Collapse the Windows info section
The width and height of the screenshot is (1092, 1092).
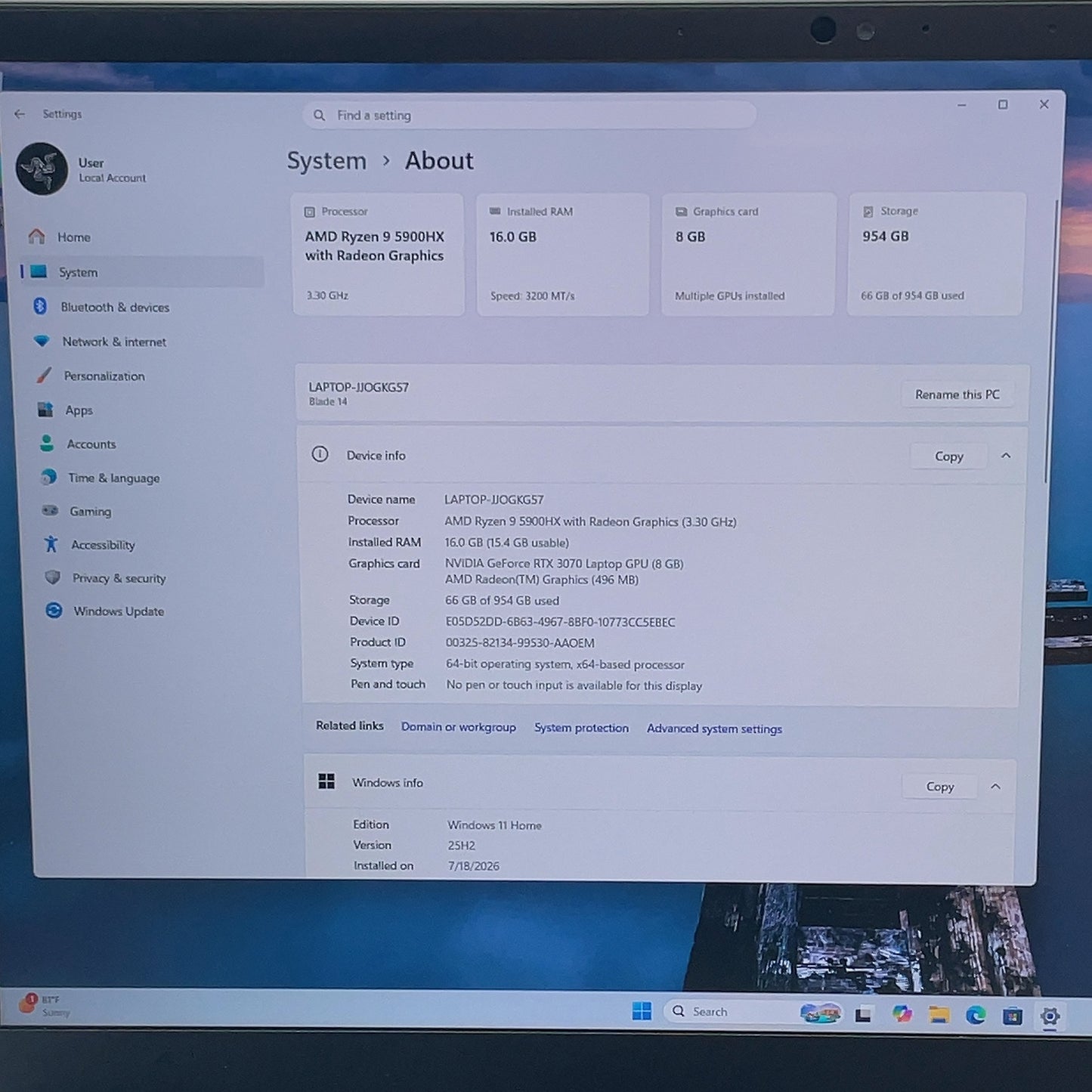[x=996, y=787]
